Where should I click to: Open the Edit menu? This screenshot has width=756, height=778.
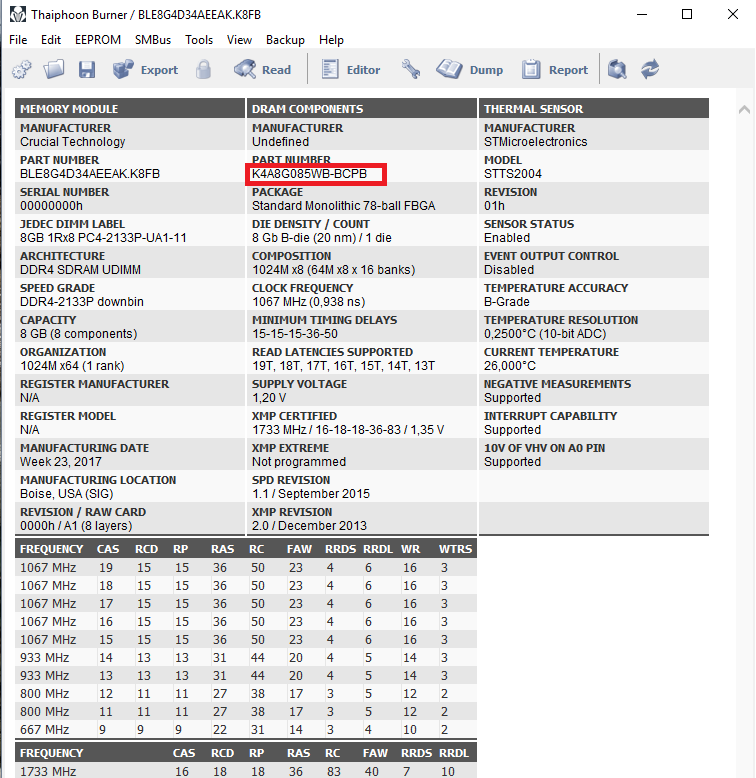coord(51,40)
